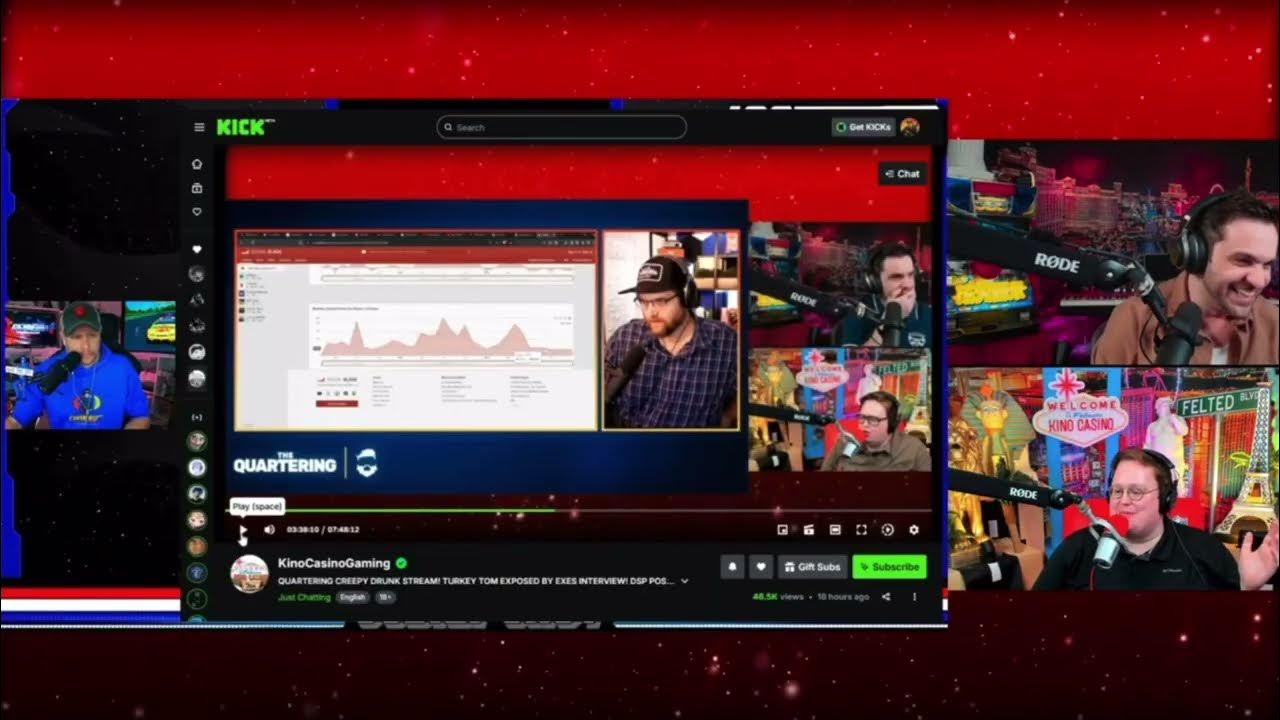Open the Gift Subs option
This screenshot has height=720, width=1280.
(811, 567)
